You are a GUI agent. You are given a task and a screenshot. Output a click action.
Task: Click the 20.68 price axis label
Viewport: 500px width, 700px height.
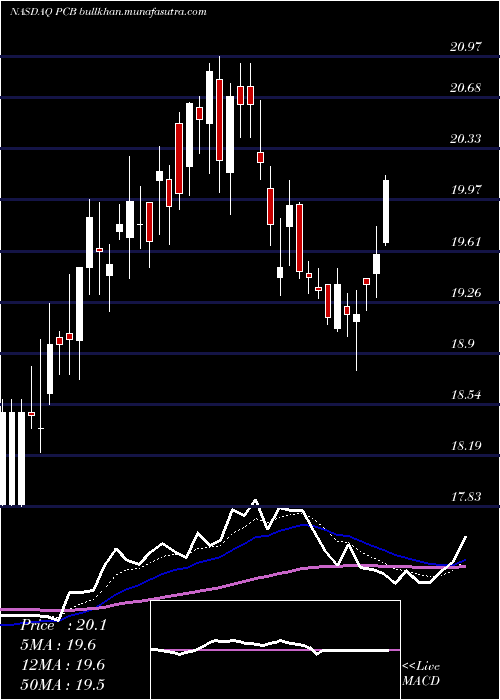click(466, 88)
